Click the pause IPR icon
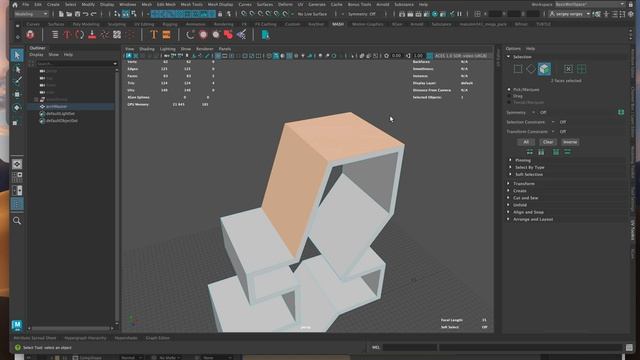Image resolution: width=640 pixels, height=360 pixels. click(460, 14)
